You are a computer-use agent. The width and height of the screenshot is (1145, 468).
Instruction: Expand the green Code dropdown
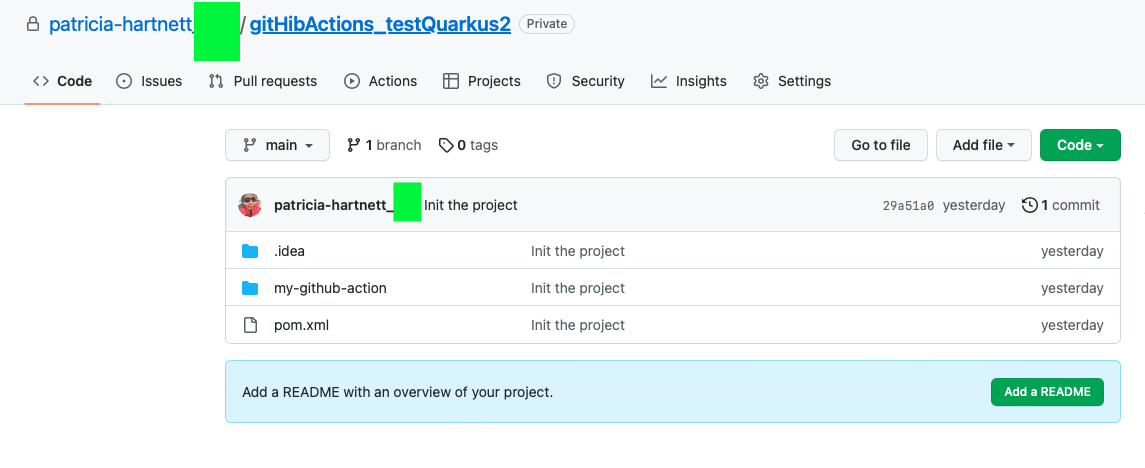[1079, 145]
